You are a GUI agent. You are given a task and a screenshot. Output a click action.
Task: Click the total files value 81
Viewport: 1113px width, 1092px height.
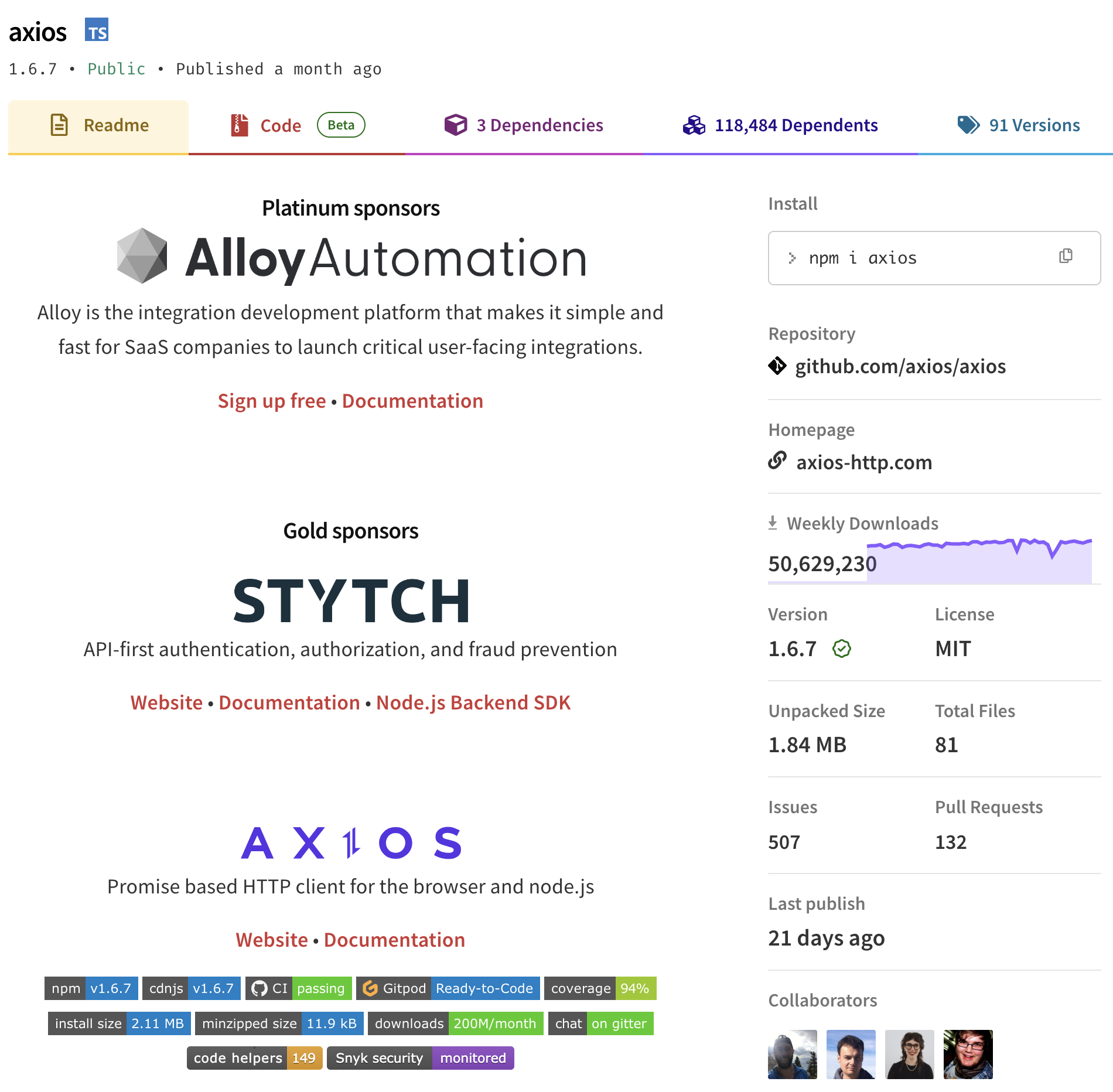click(x=947, y=745)
